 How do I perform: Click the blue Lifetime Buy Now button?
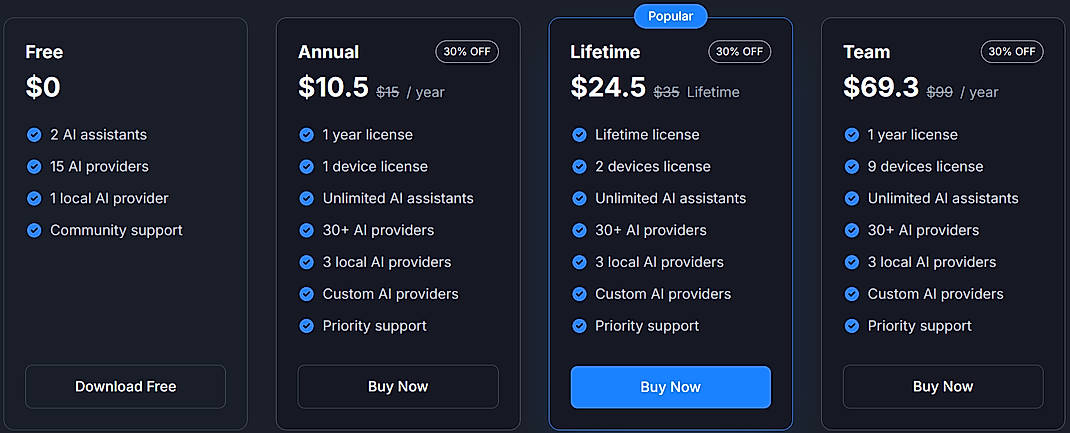click(x=671, y=387)
